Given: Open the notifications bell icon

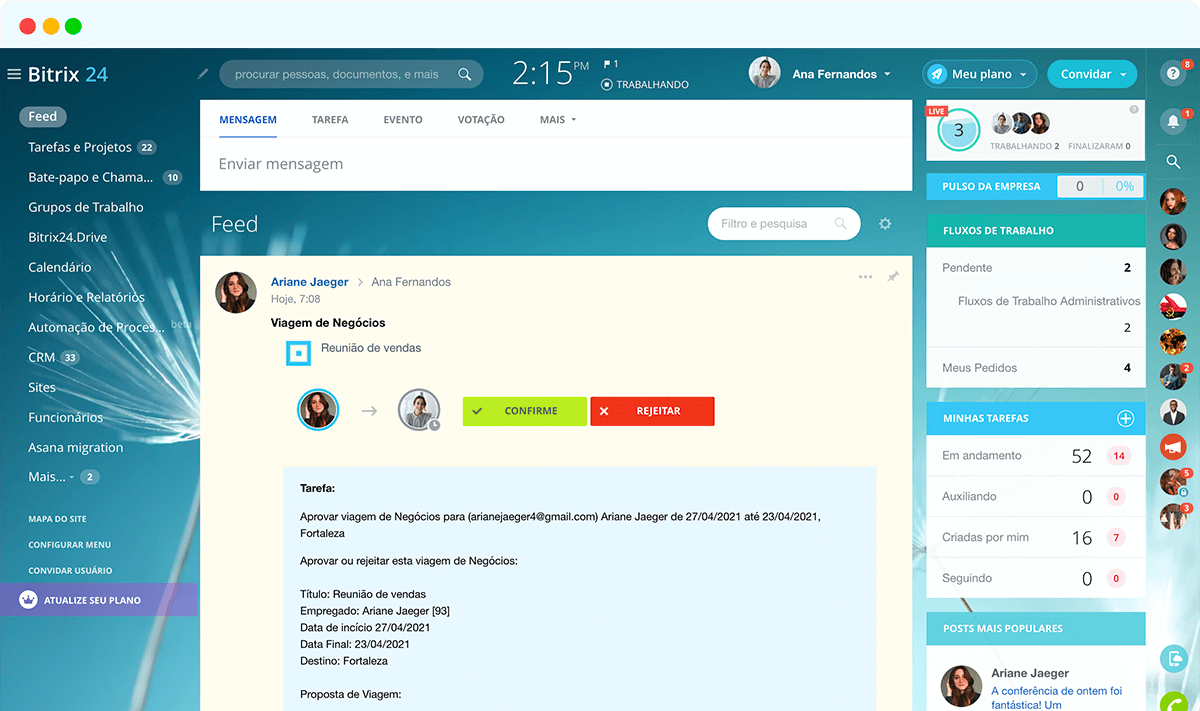Looking at the screenshot, I should point(1172,122).
